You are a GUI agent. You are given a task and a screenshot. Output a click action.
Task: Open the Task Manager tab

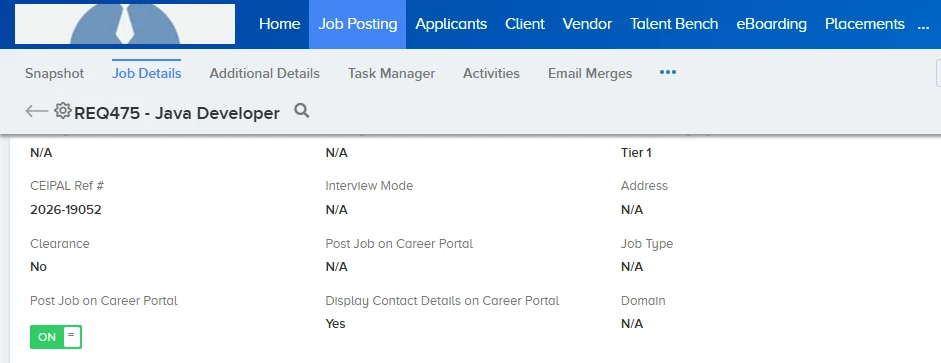click(391, 73)
